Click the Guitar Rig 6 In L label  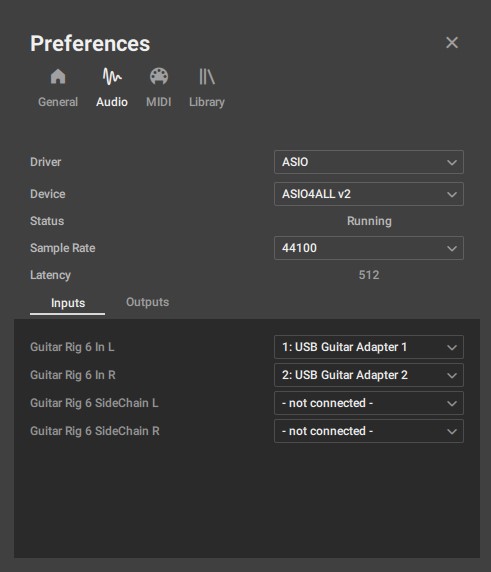[x=72, y=347]
